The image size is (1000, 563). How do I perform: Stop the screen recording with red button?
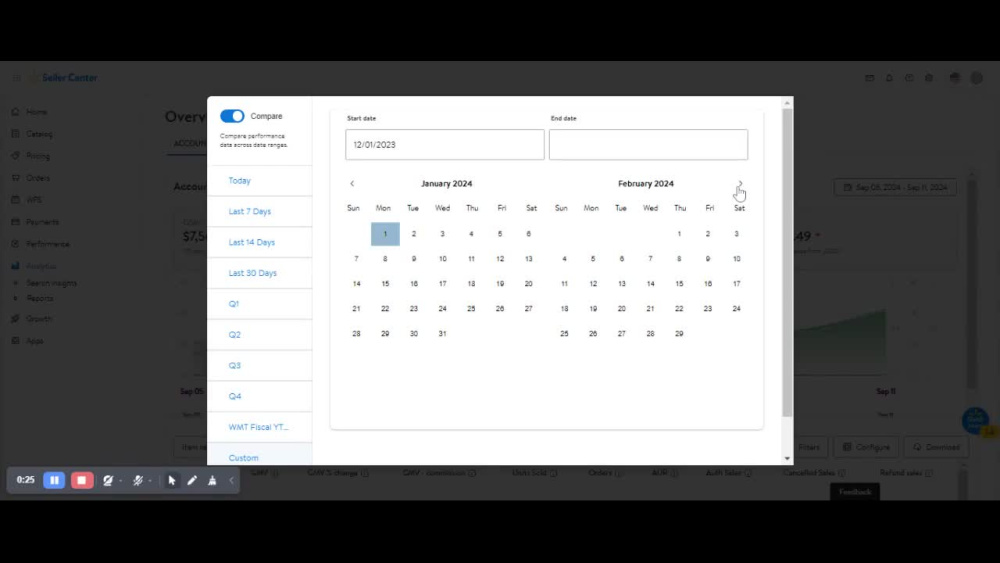82,480
